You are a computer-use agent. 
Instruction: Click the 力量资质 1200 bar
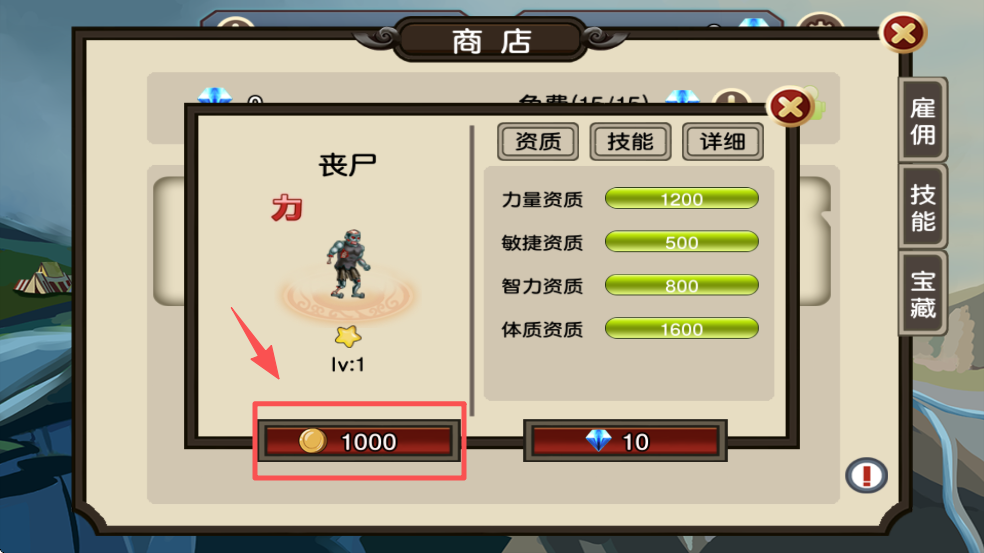pos(682,199)
